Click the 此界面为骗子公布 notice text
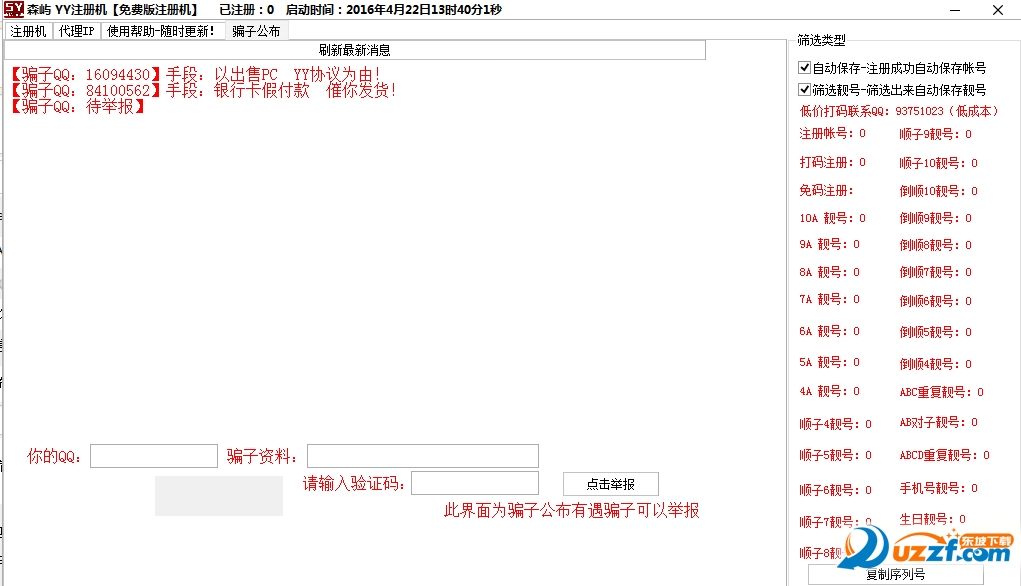 click(572, 510)
